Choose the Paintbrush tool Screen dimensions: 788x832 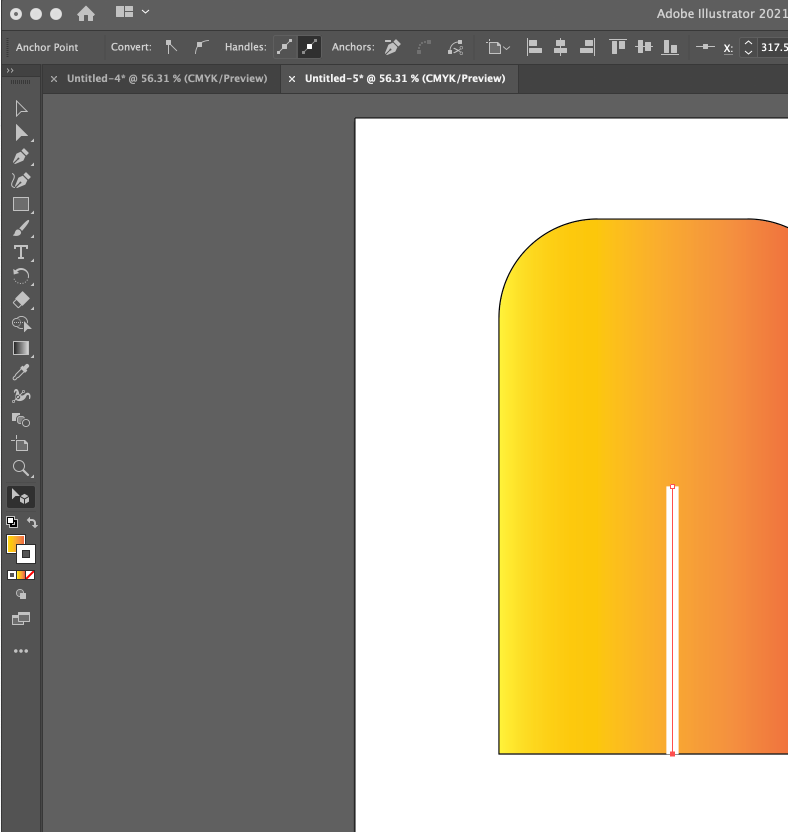coord(20,228)
